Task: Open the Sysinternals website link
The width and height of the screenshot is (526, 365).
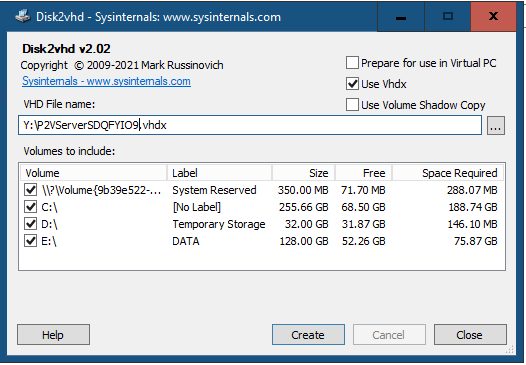Action: coord(106,81)
